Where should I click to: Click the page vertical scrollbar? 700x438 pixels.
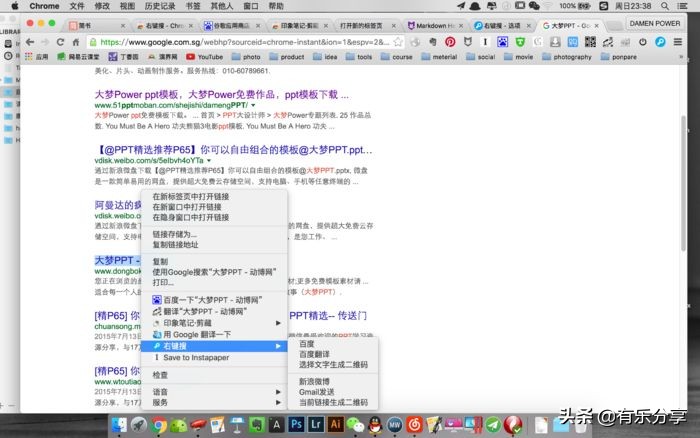683,183
